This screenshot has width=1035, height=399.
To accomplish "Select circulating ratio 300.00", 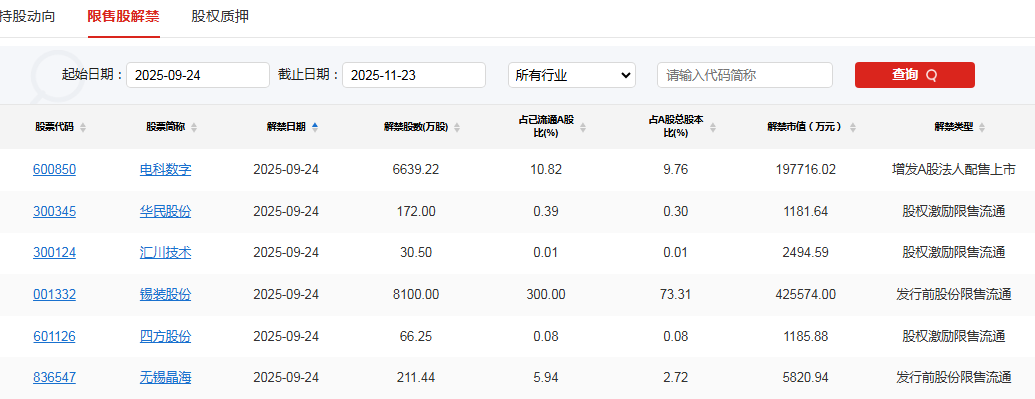I will pos(546,295).
